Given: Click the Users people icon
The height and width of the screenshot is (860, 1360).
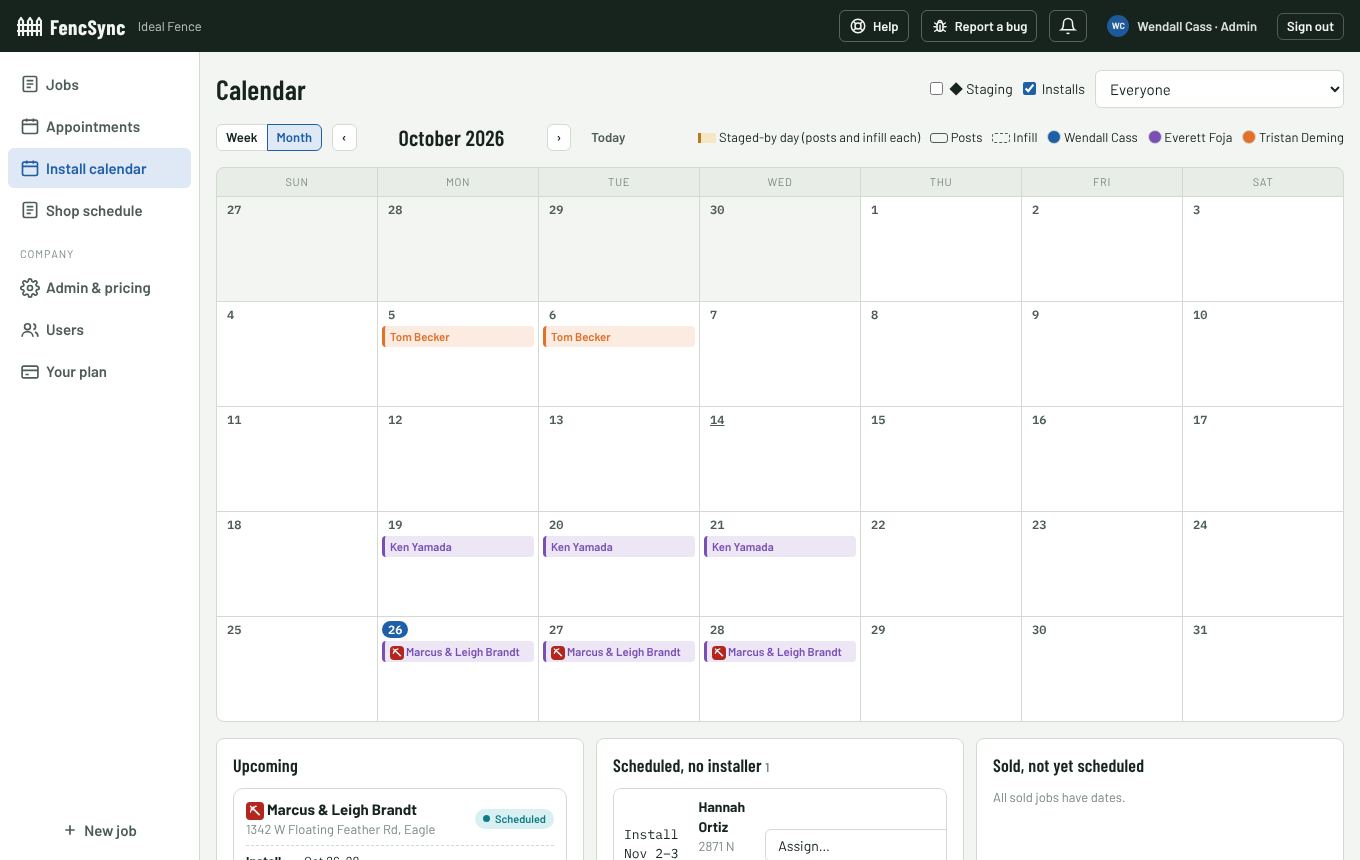Looking at the screenshot, I should pos(30,330).
